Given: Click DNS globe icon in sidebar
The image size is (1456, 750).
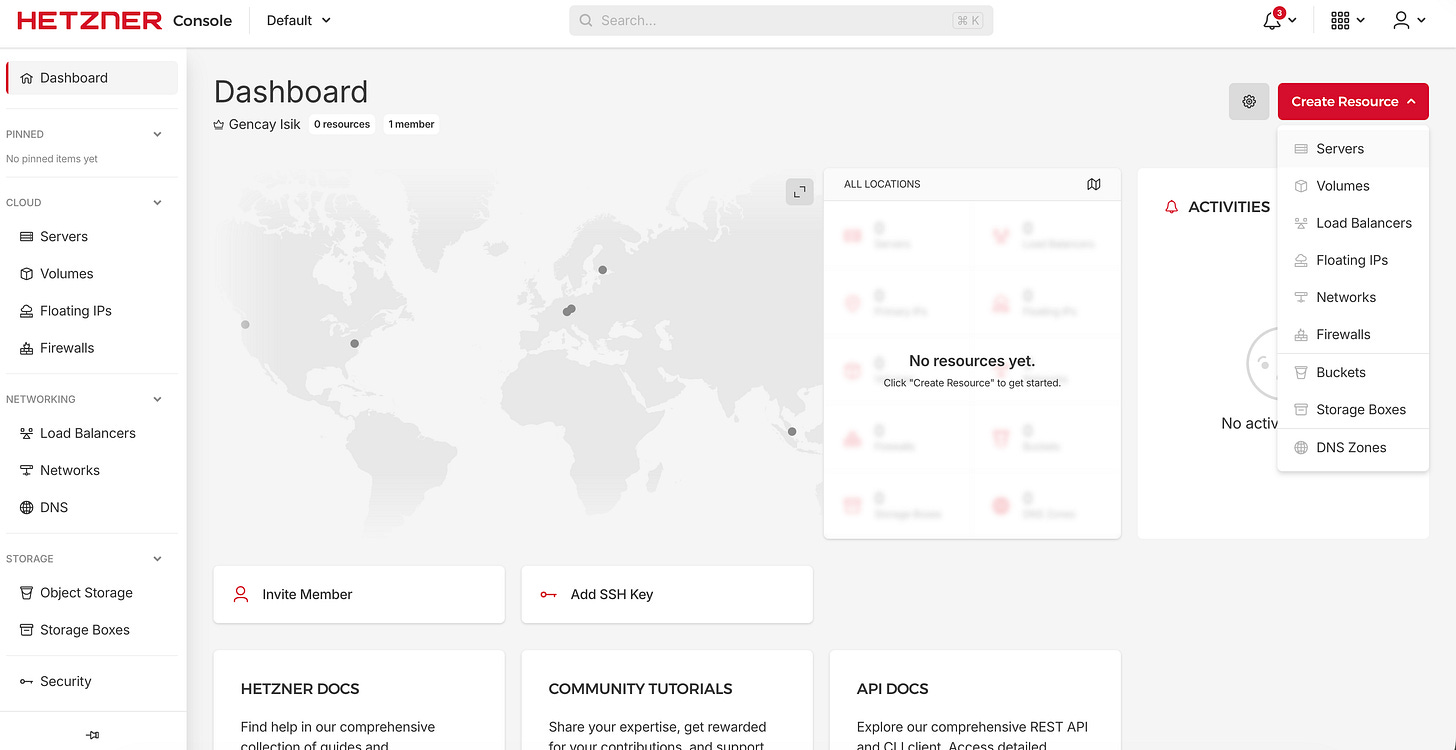Looking at the screenshot, I should [x=27, y=507].
